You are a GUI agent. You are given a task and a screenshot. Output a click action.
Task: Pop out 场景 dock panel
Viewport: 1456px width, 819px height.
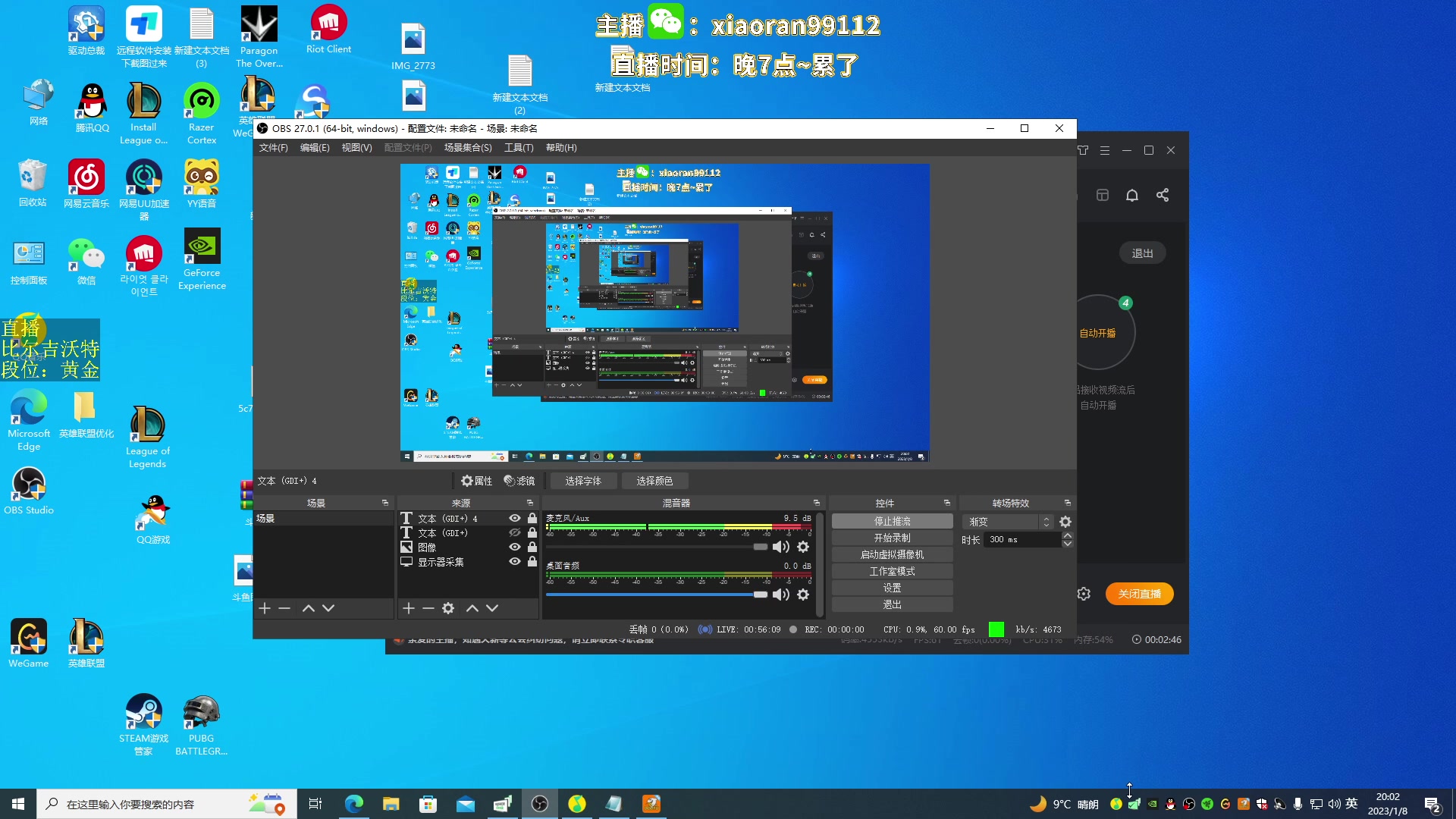(x=384, y=503)
